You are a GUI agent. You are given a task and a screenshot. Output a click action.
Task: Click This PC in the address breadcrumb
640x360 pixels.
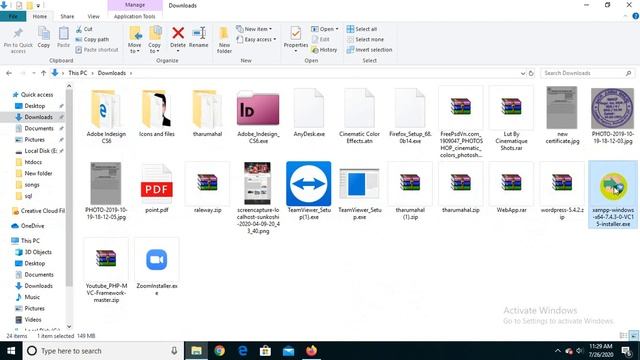78,73
